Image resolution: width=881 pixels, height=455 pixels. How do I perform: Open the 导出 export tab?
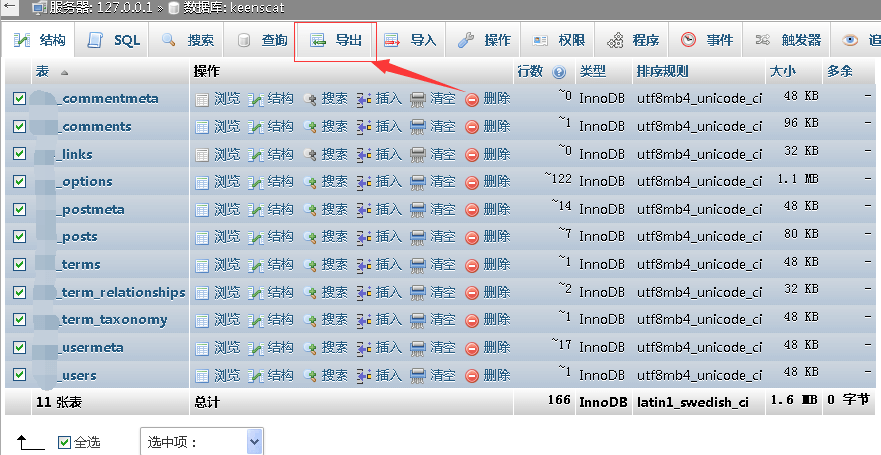pos(335,40)
